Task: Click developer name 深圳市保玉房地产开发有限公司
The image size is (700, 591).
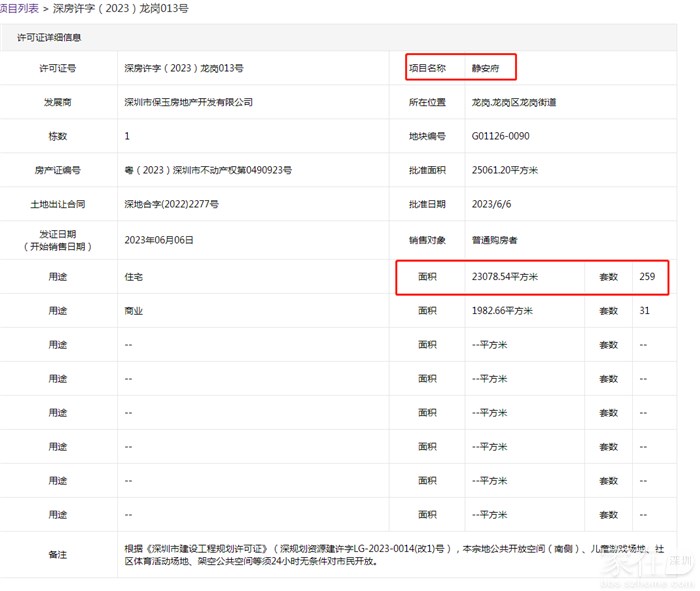Action: coord(188,102)
